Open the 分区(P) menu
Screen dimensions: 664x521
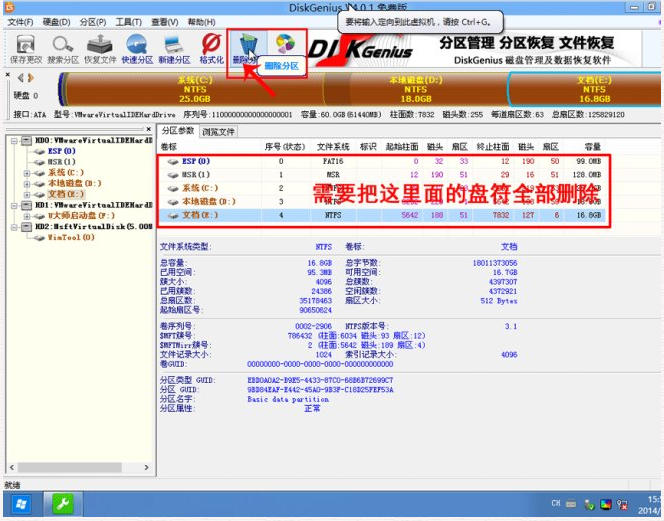[x=93, y=22]
